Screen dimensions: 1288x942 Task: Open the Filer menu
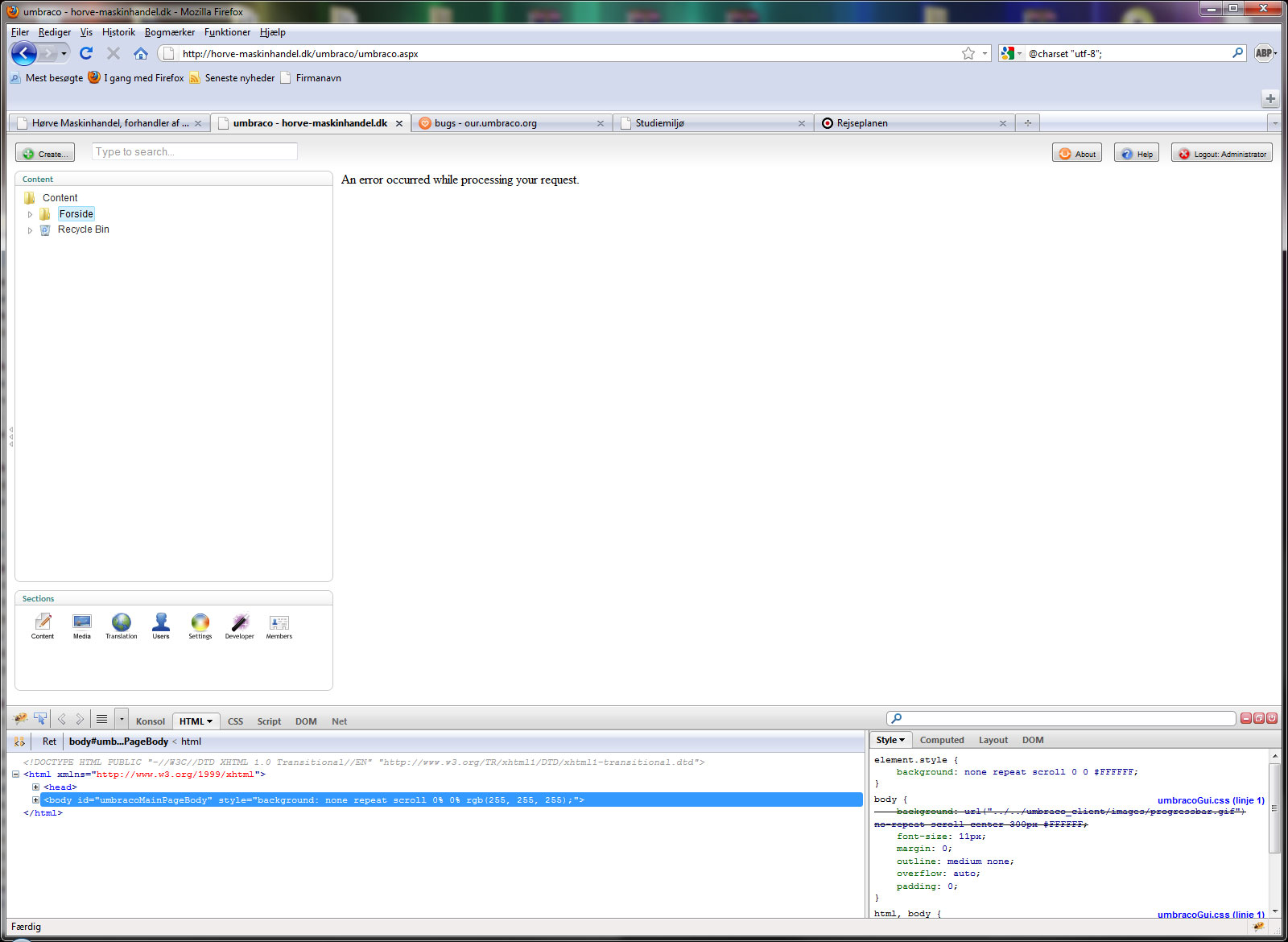(20, 32)
